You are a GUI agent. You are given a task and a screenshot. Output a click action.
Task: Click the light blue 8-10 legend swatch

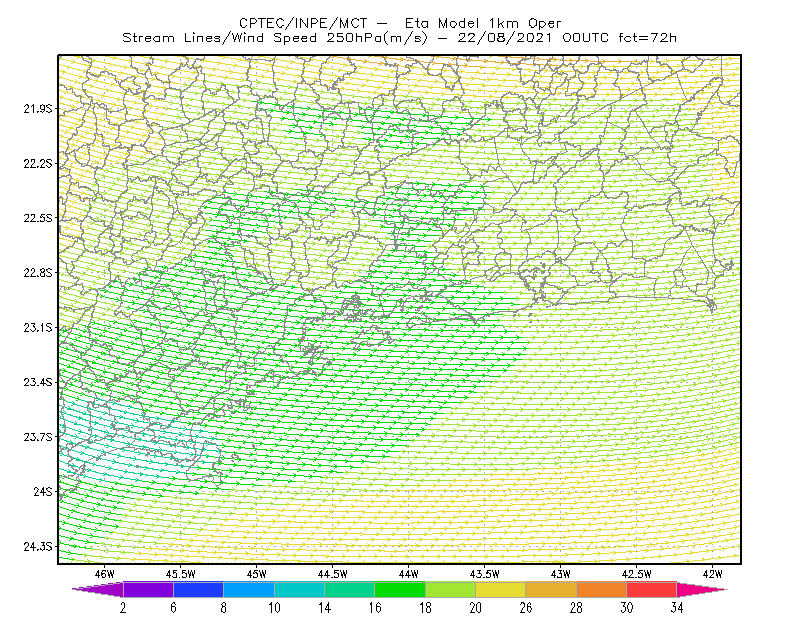(249, 589)
